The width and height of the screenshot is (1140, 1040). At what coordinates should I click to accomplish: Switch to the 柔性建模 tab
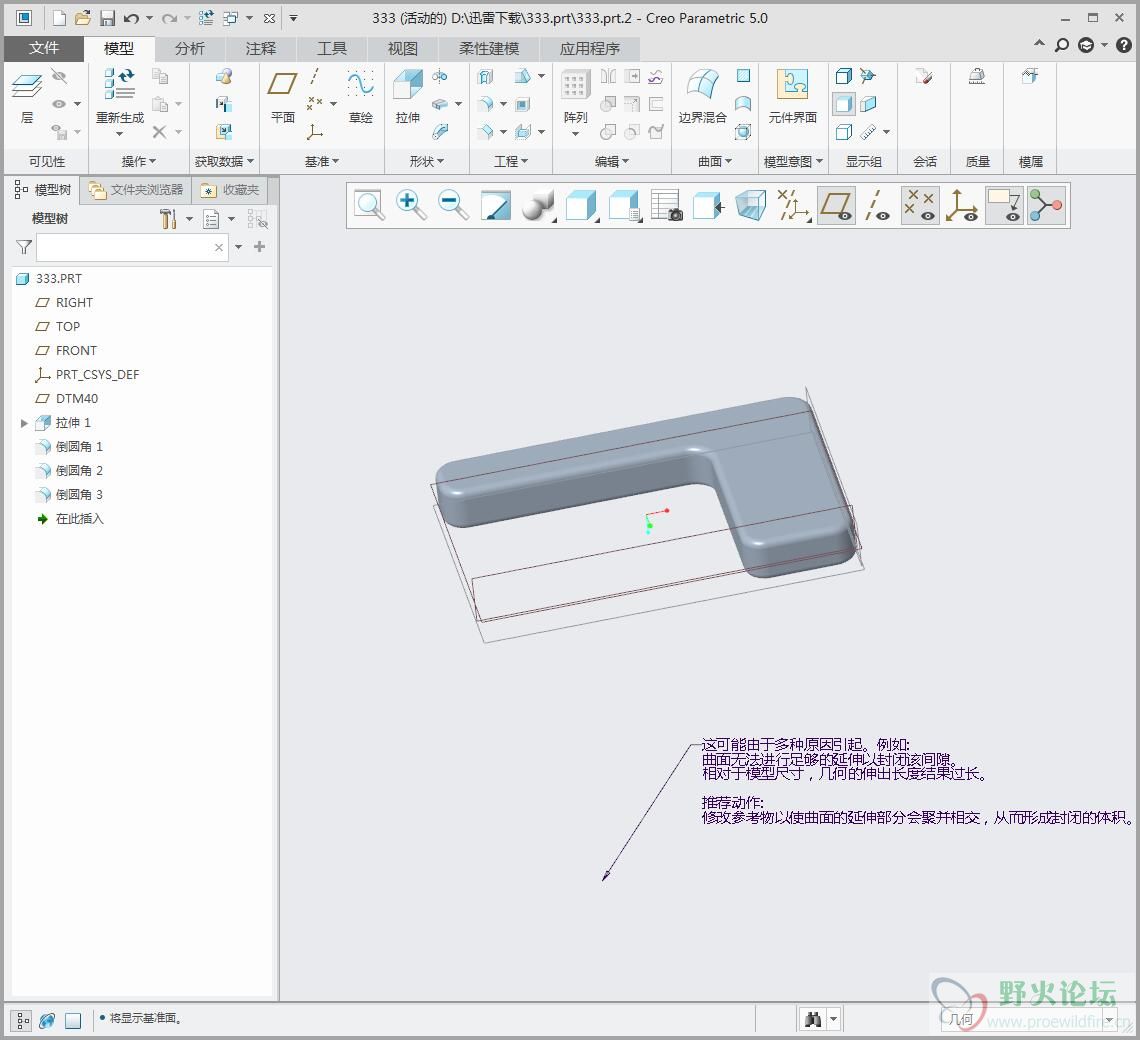coord(489,49)
